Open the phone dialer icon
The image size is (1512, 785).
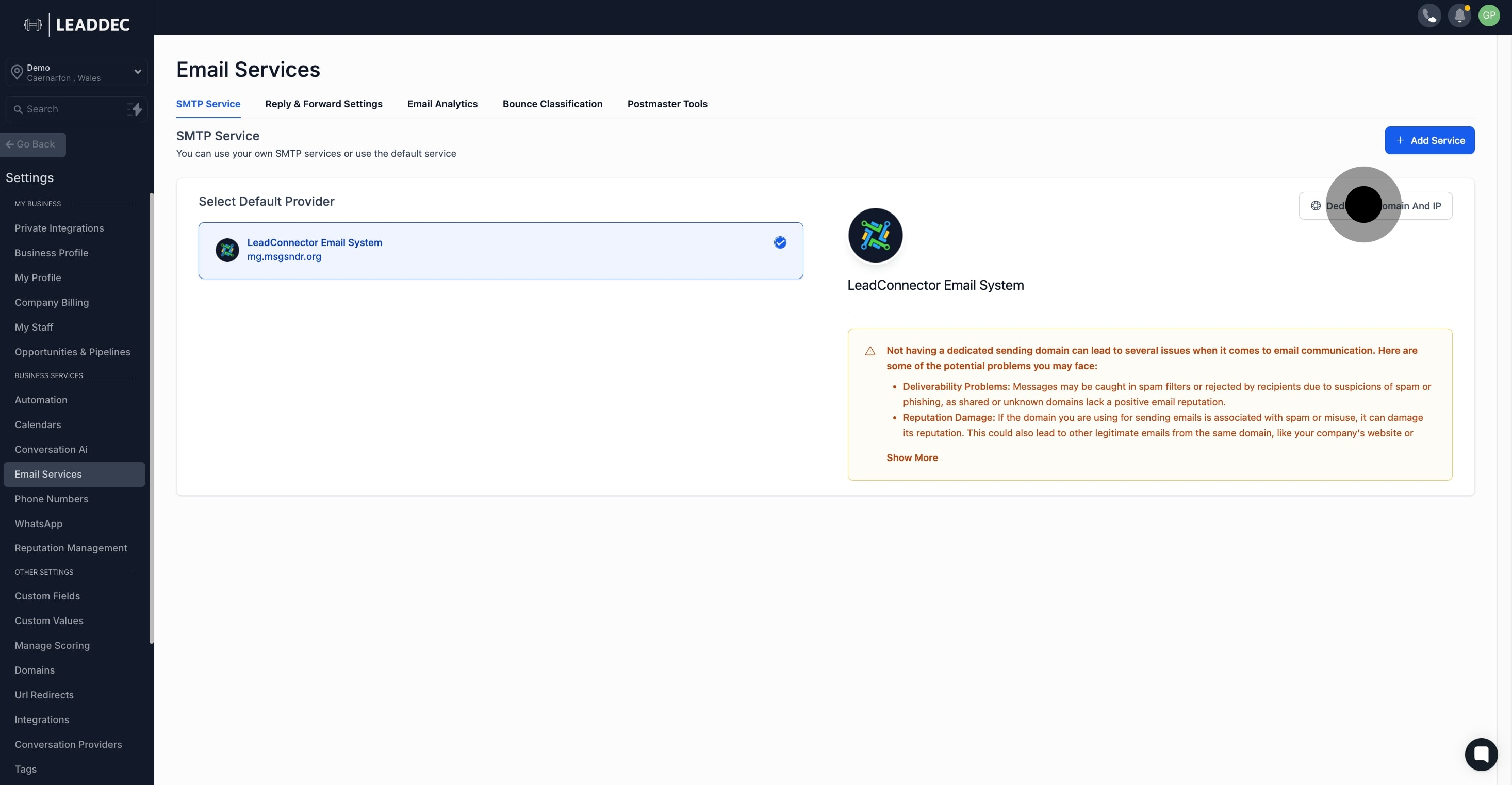click(x=1429, y=15)
